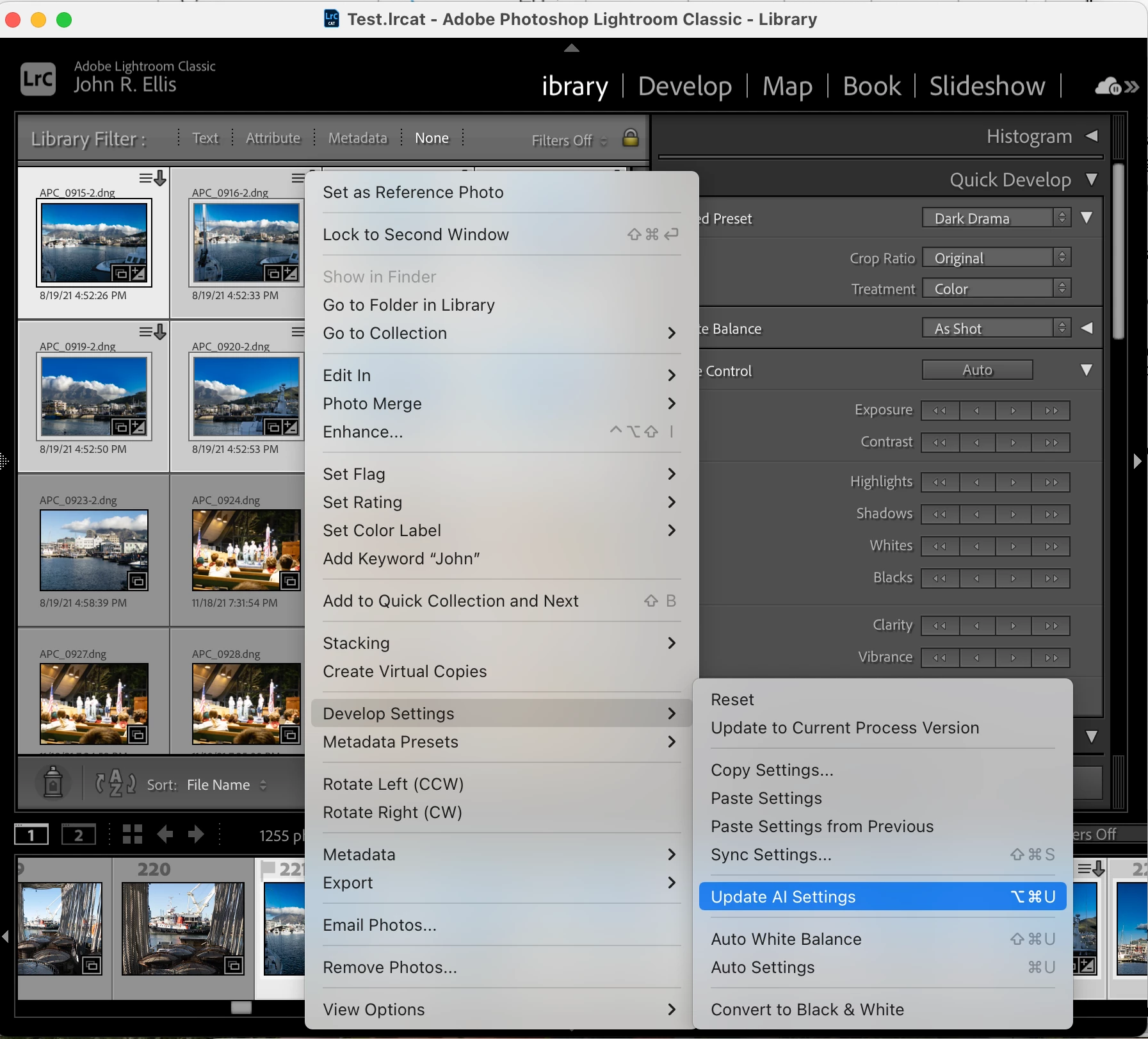The width and height of the screenshot is (1148, 1039).
Task: Switch to the Slideshow module
Action: [x=987, y=86]
